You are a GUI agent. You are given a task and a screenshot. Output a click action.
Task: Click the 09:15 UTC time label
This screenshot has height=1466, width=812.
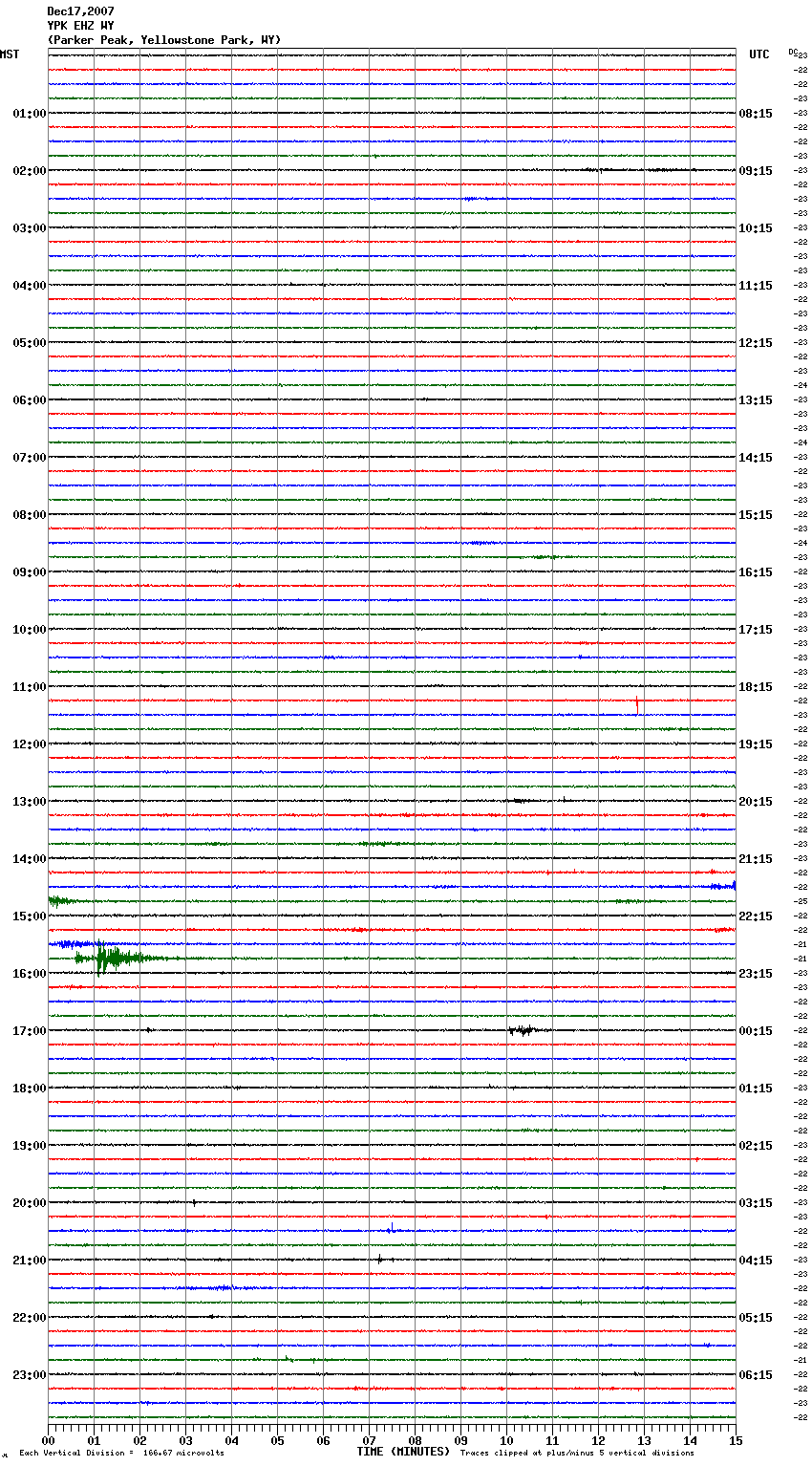(756, 171)
